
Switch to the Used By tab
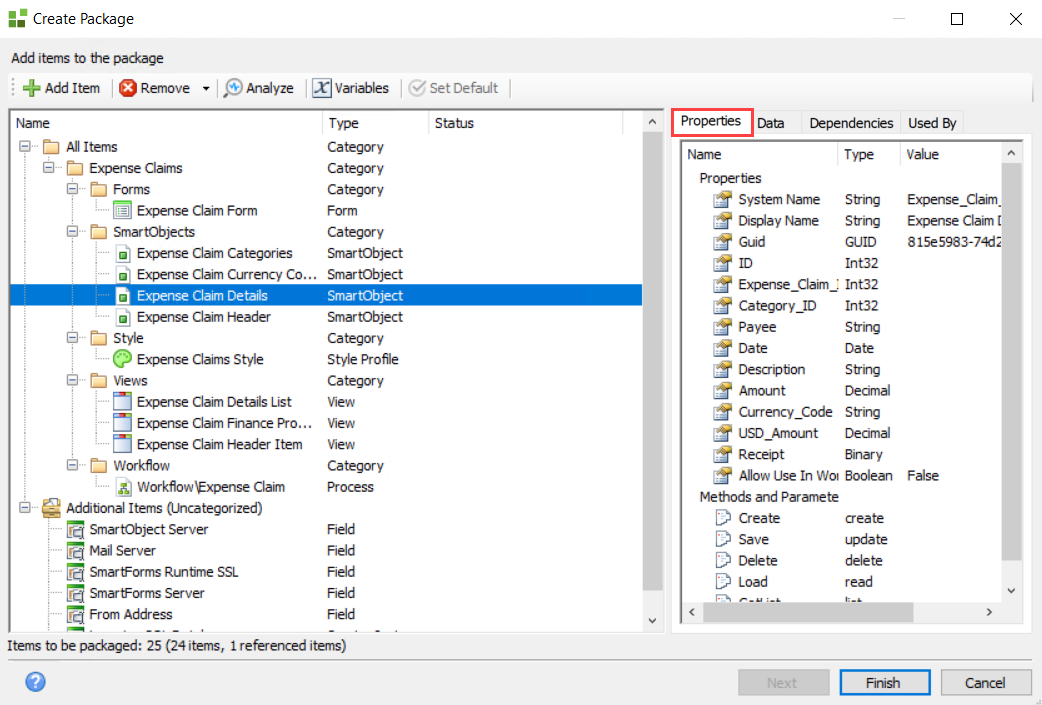(931, 123)
